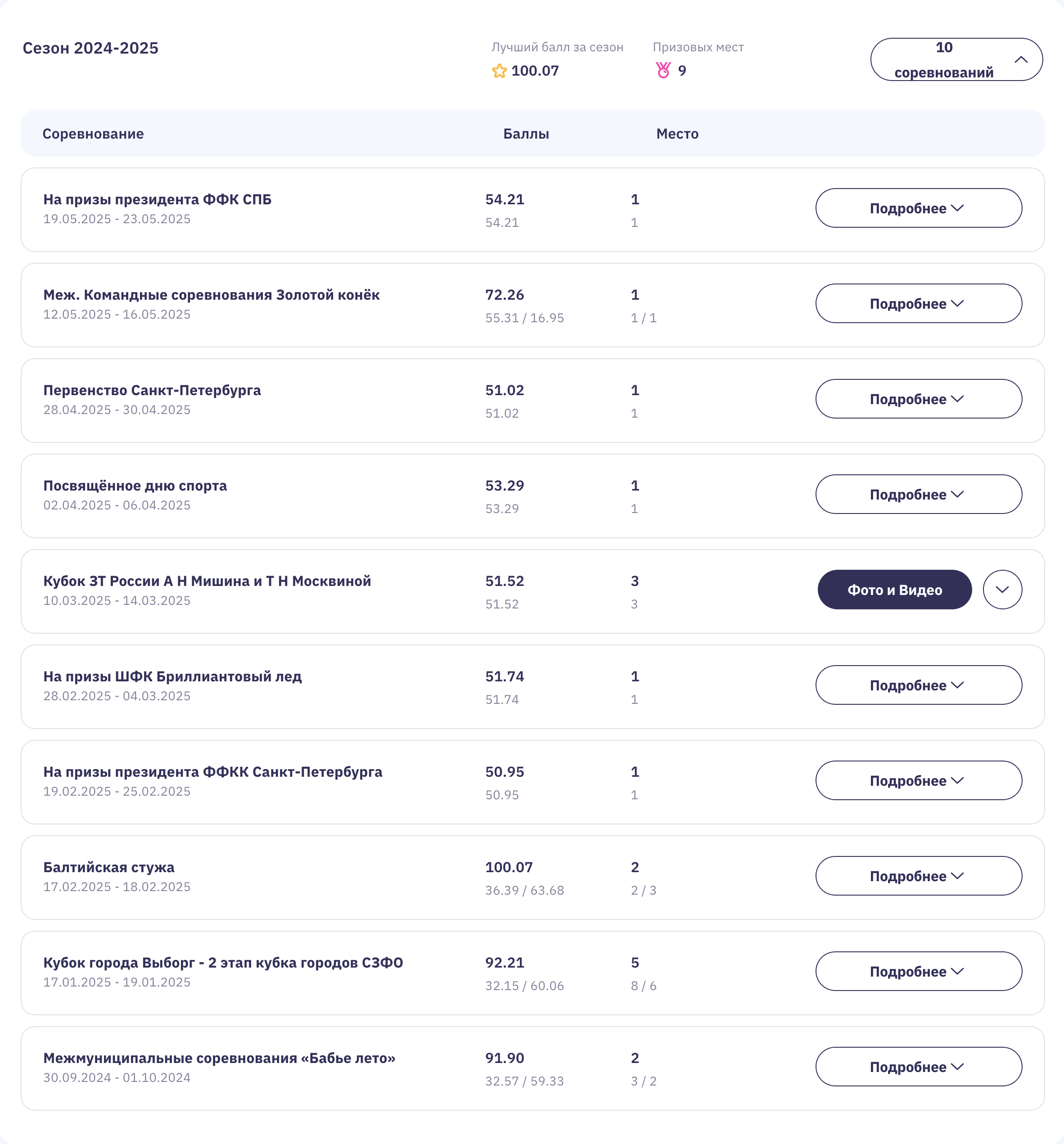This screenshot has width=1064, height=1144.
Task: Open Фото и Видео for Кубок ЗТ России
Action: 894,589
